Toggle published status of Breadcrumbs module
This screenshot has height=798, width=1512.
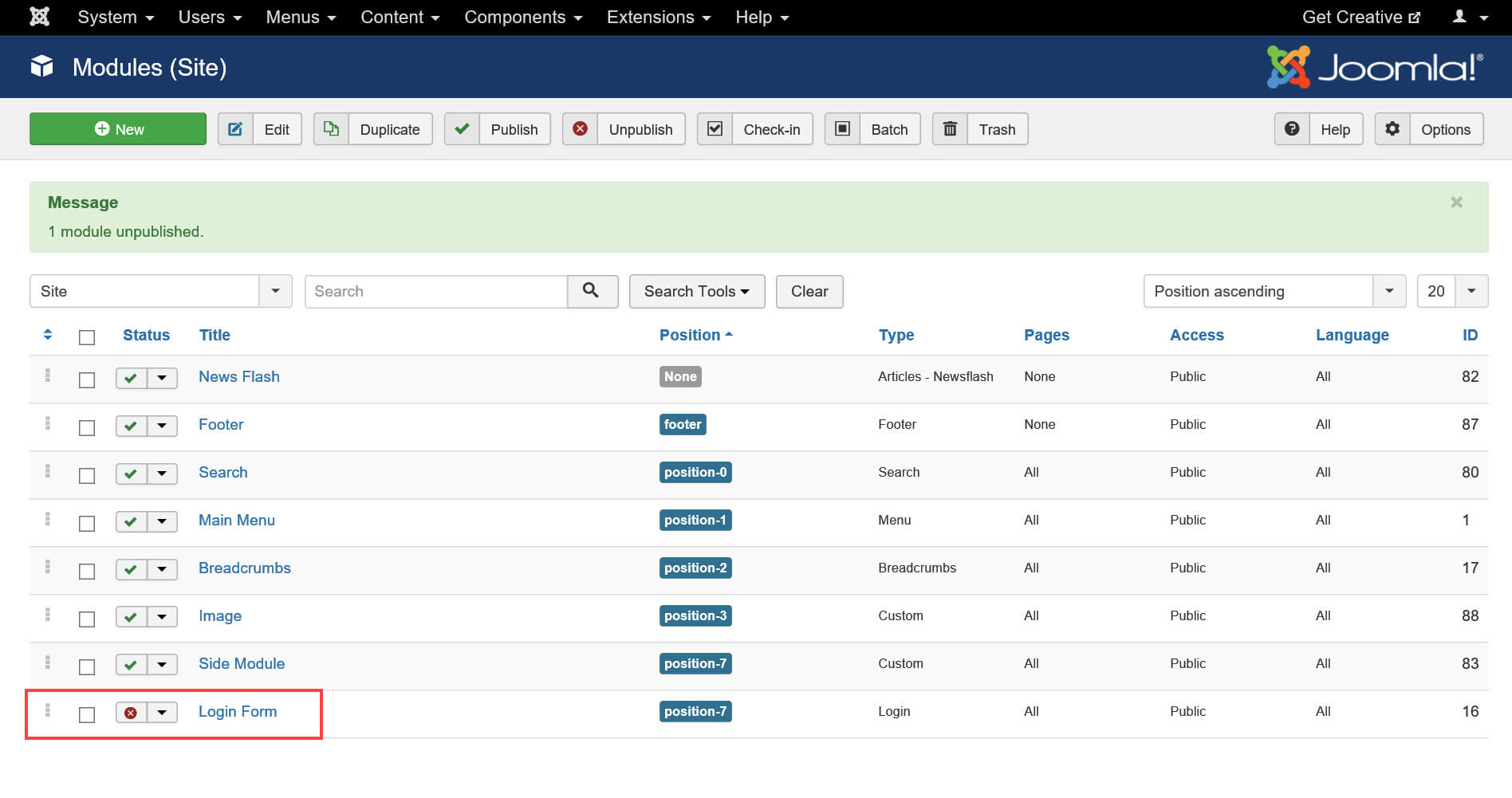131,569
